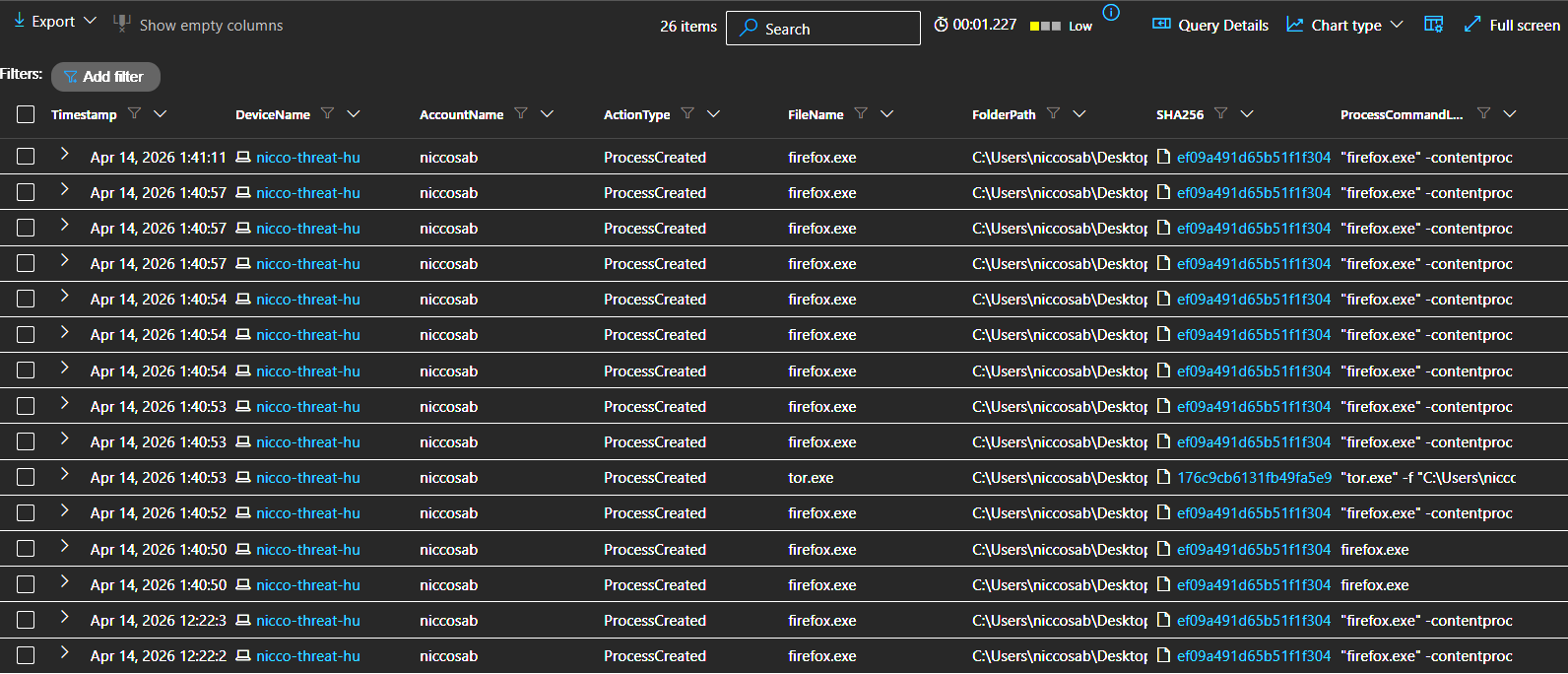Expand the tor.exe row details
This screenshot has width=1568, height=674.
point(64,475)
